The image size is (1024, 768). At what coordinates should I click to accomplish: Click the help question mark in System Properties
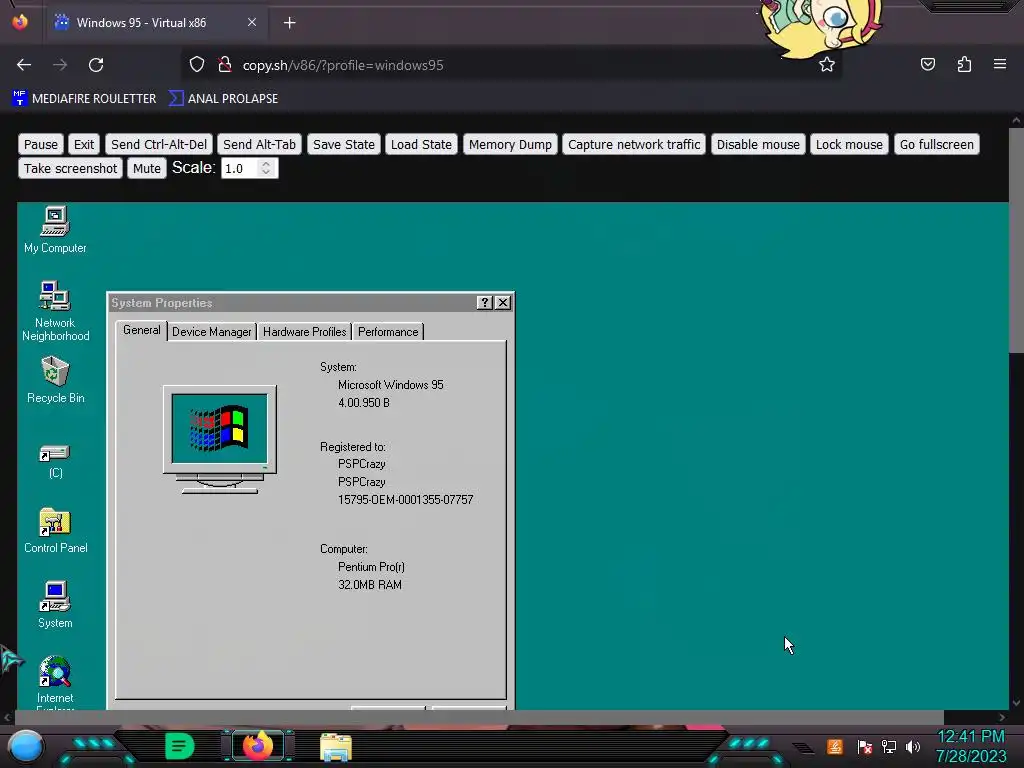click(x=484, y=302)
